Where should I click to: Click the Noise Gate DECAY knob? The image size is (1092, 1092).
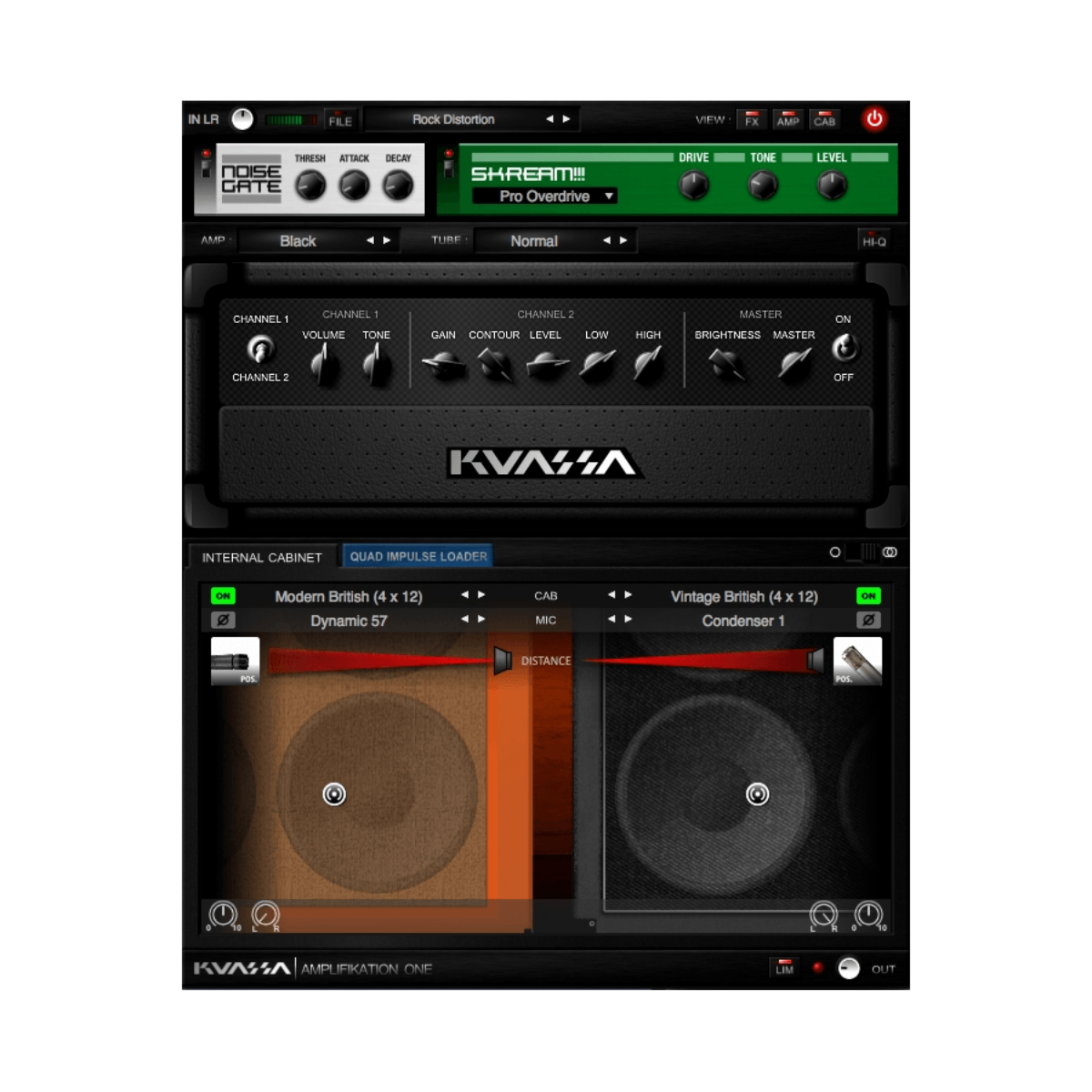398,186
